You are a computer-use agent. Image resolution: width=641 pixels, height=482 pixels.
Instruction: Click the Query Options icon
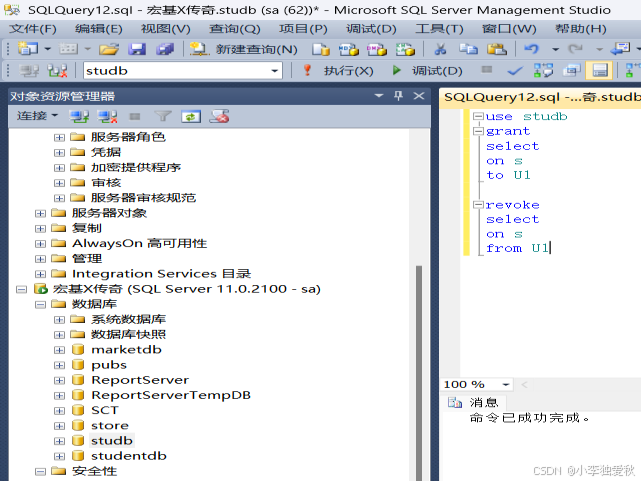pyautogui.click(x=572, y=71)
